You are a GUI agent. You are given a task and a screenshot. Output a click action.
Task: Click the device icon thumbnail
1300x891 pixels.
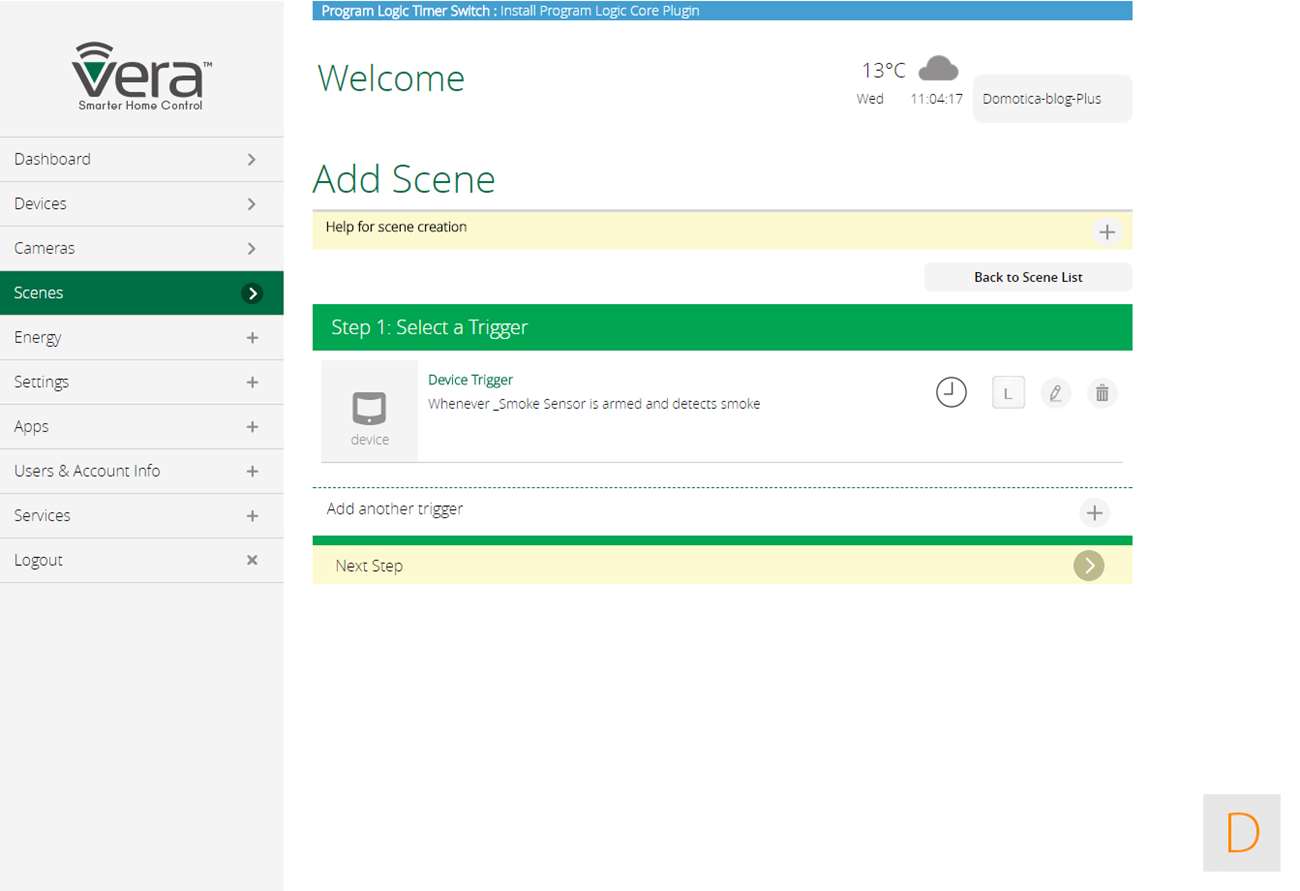369,411
